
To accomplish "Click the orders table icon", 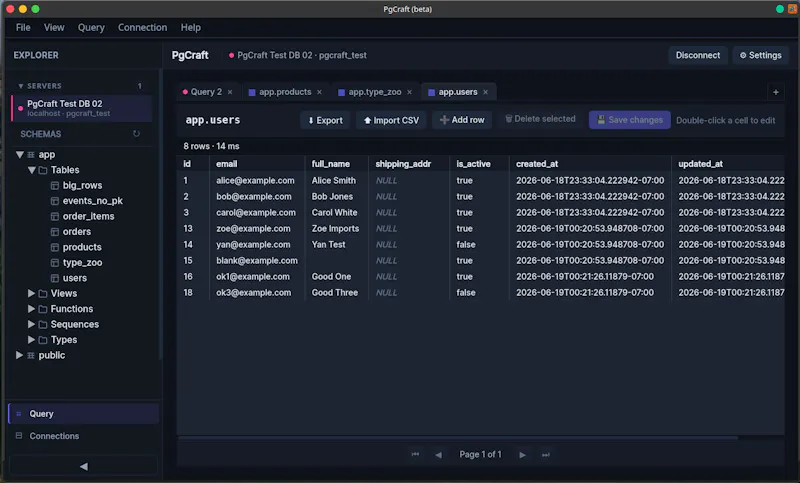I will [x=55, y=232].
